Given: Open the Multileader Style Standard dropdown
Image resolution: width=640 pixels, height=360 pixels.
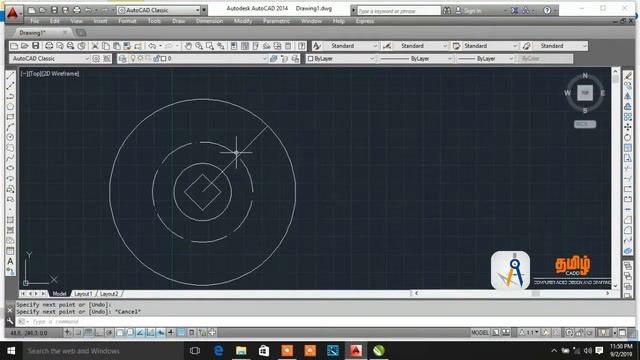Looking at the screenshot, I should tap(560, 46).
